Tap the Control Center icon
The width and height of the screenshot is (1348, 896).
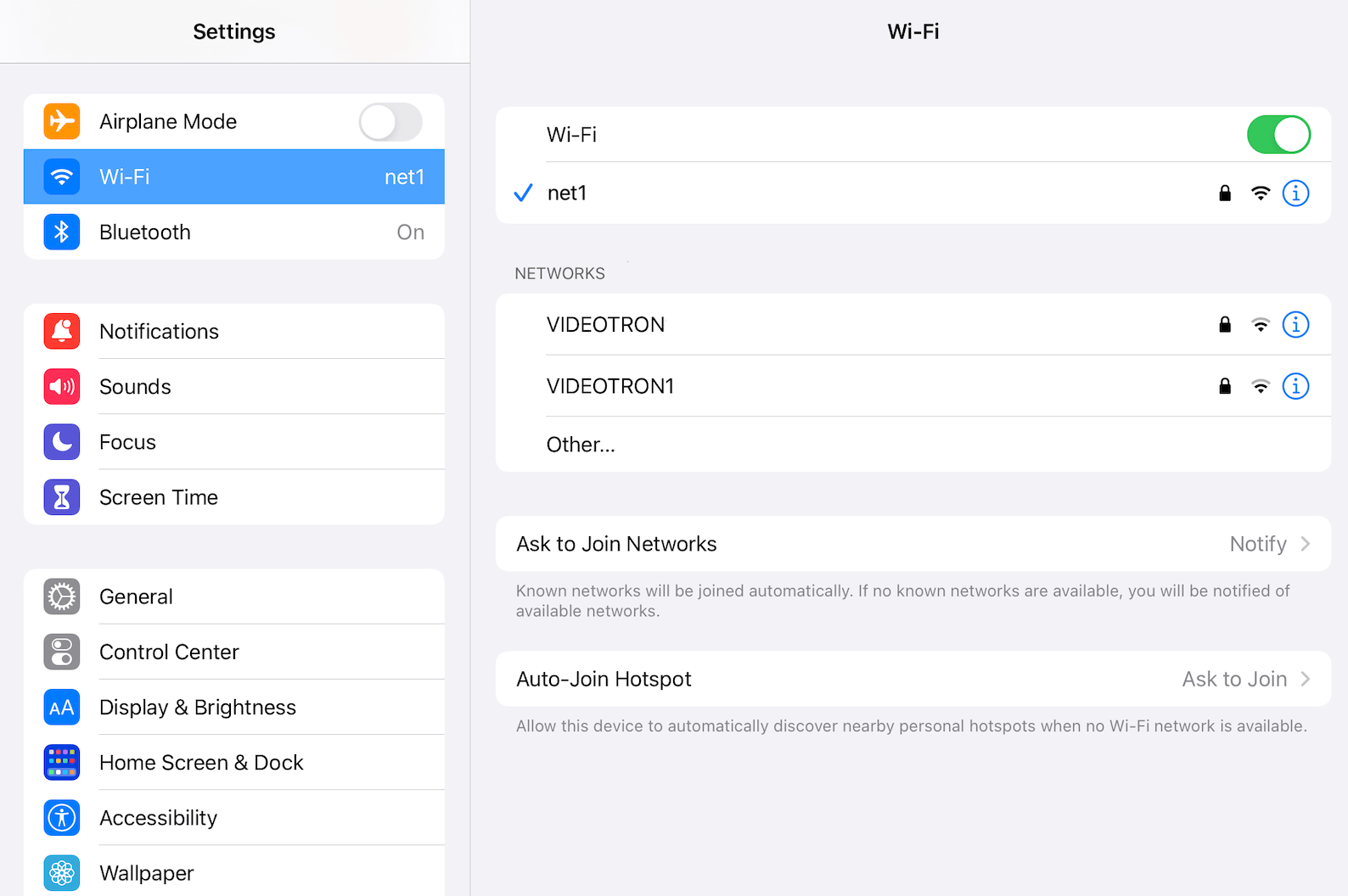coord(62,652)
